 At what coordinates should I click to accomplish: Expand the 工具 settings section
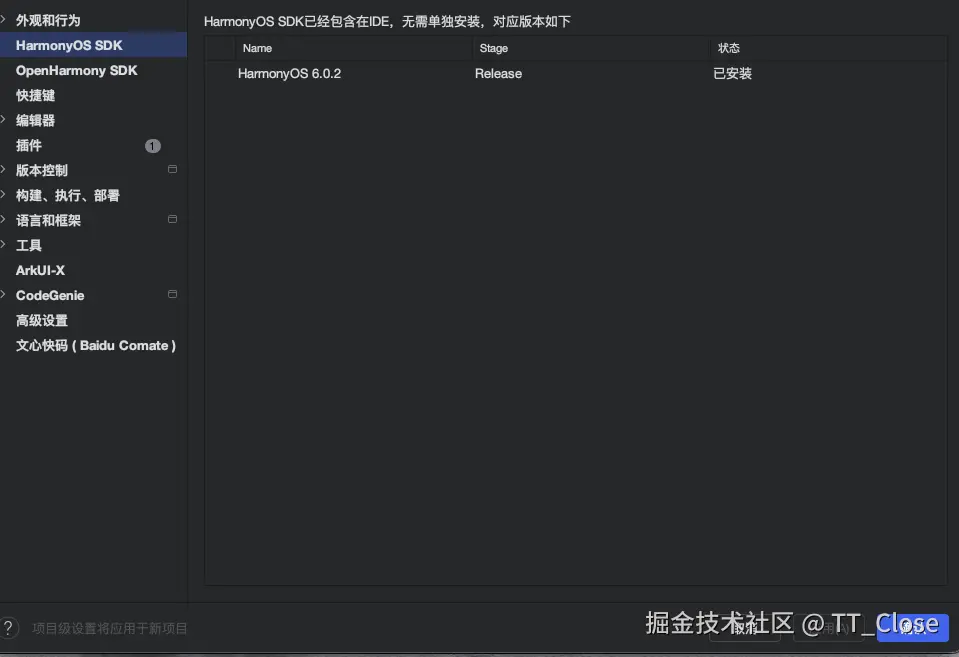pos(4,245)
